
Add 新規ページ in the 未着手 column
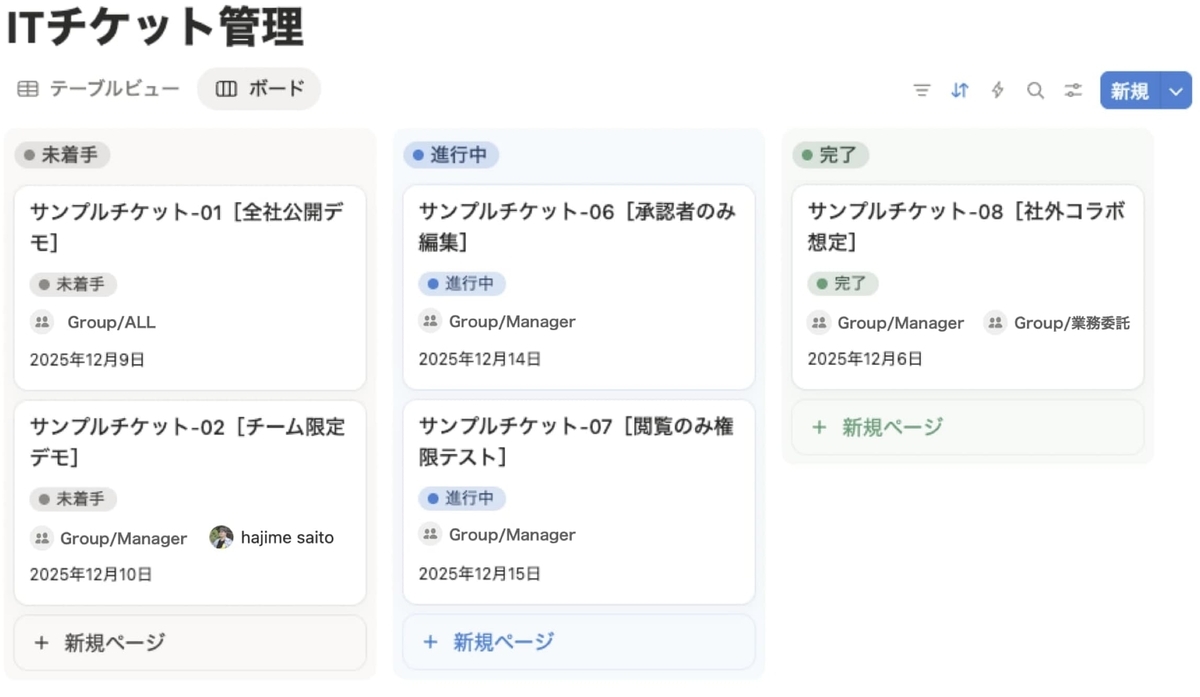(x=190, y=642)
